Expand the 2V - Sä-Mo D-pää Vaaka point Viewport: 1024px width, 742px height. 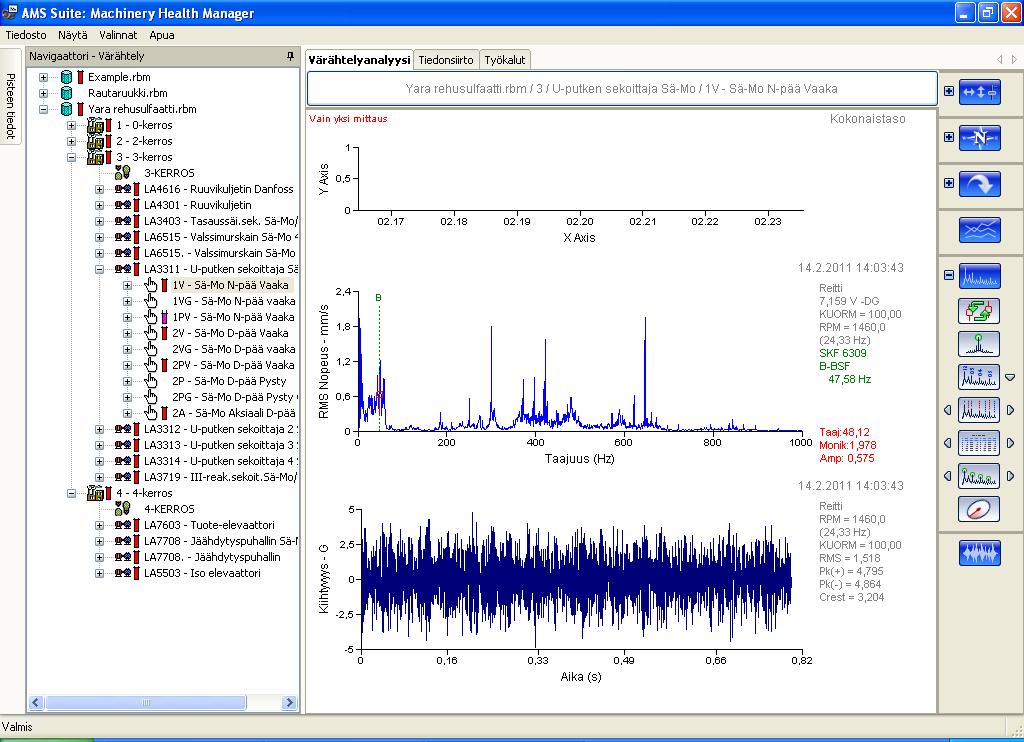point(127,333)
